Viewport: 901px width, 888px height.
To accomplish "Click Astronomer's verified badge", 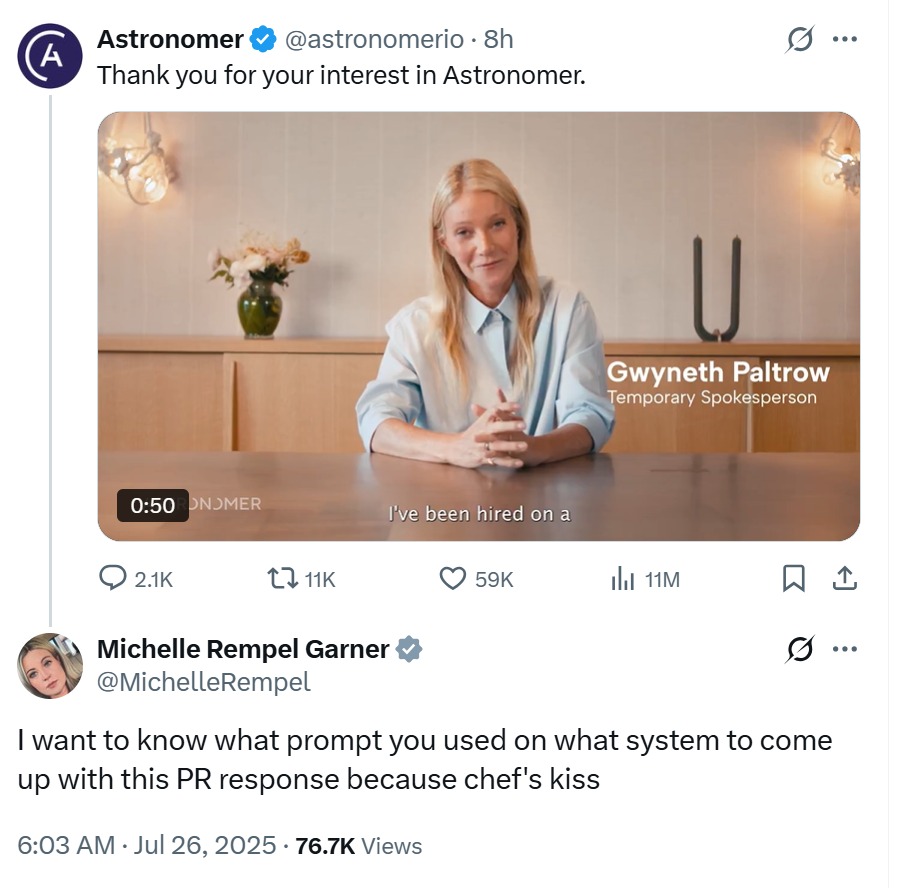I will [264, 40].
